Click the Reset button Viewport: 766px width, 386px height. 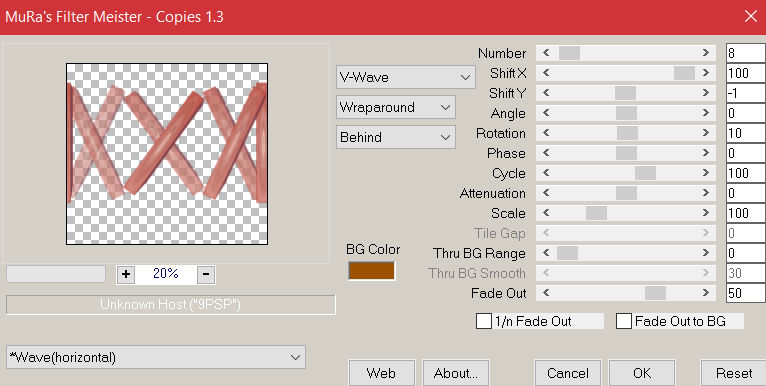point(733,373)
